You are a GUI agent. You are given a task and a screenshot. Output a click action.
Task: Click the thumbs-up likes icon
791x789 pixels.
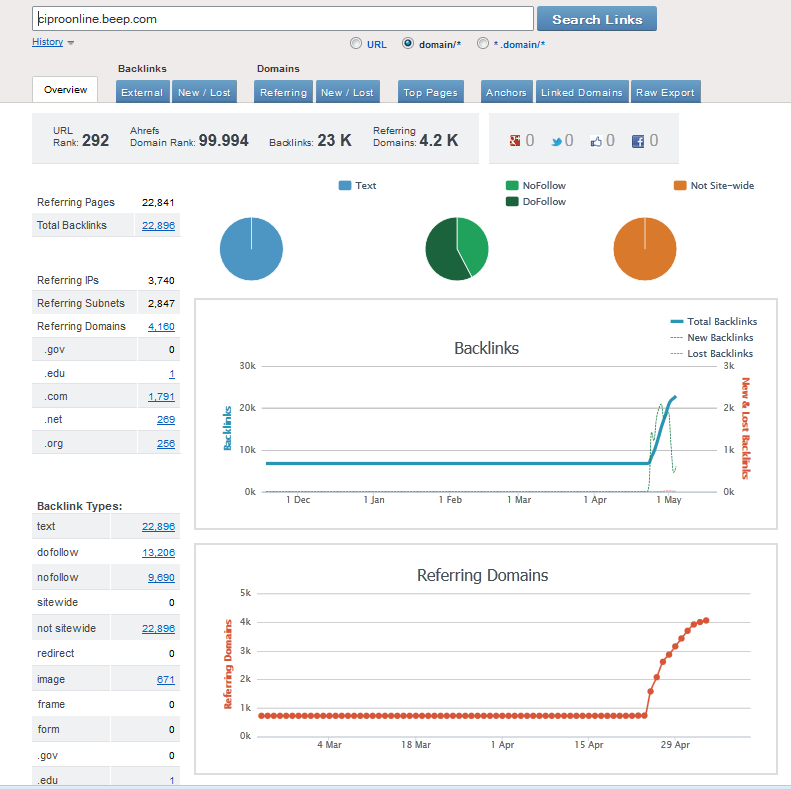click(x=596, y=141)
